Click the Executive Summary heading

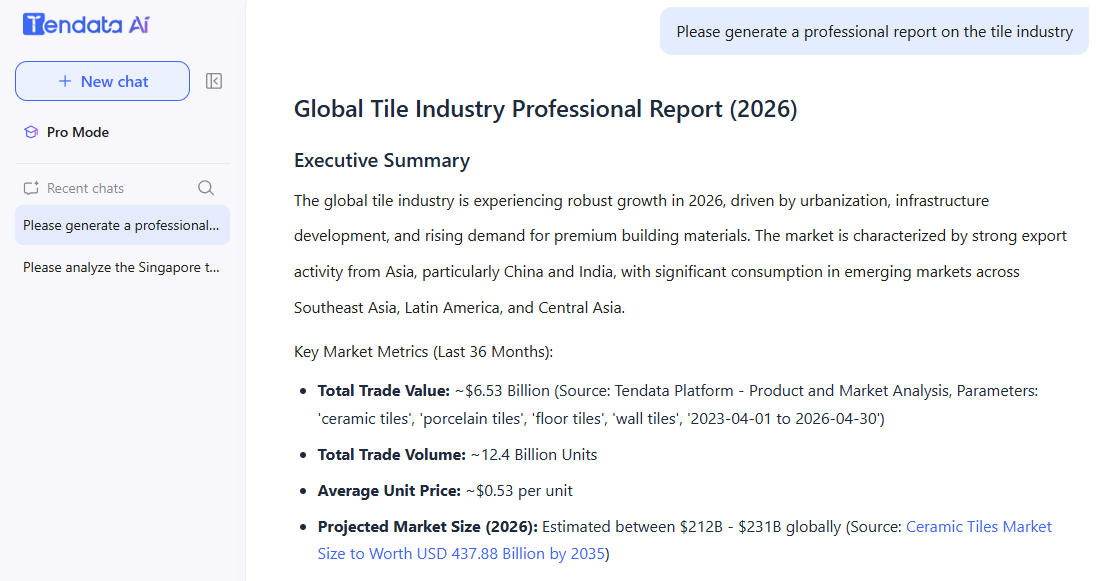(382, 160)
